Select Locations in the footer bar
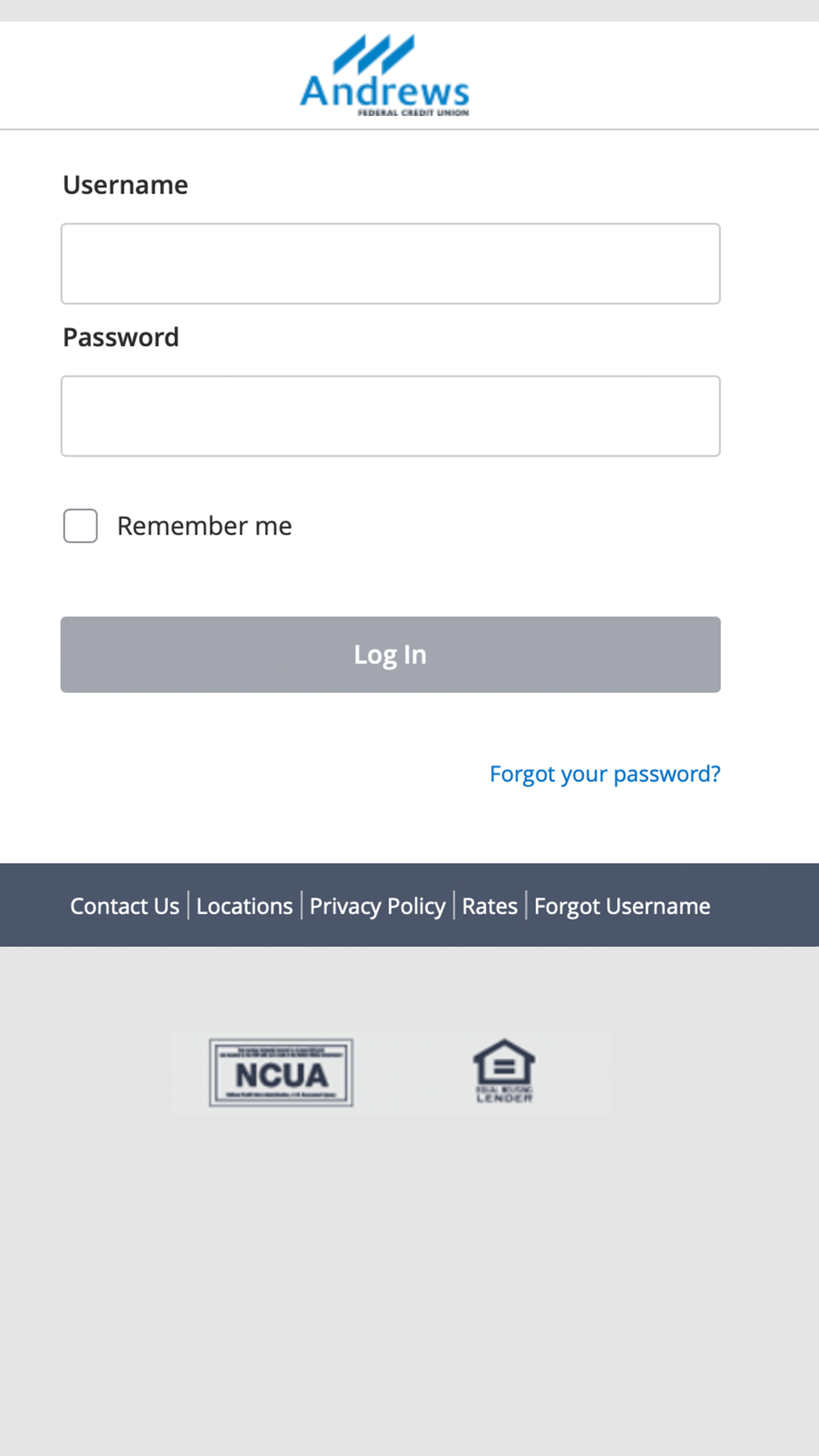Screen dimensions: 819x1456 [245, 906]
